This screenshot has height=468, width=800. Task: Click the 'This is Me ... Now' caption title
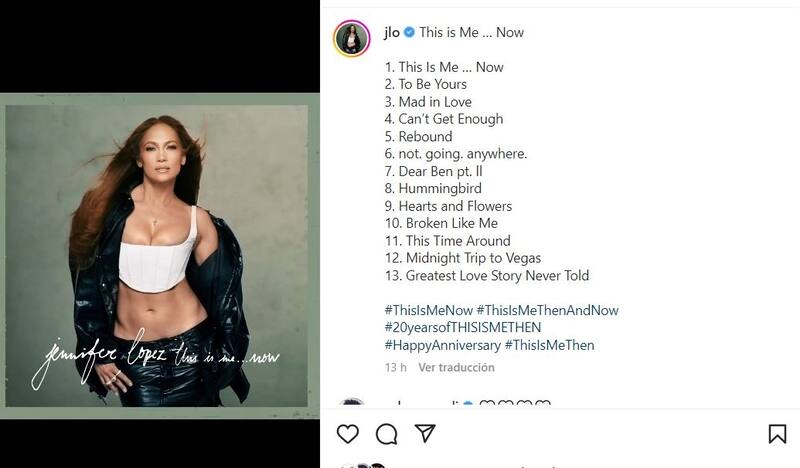[x=471, y=32]
